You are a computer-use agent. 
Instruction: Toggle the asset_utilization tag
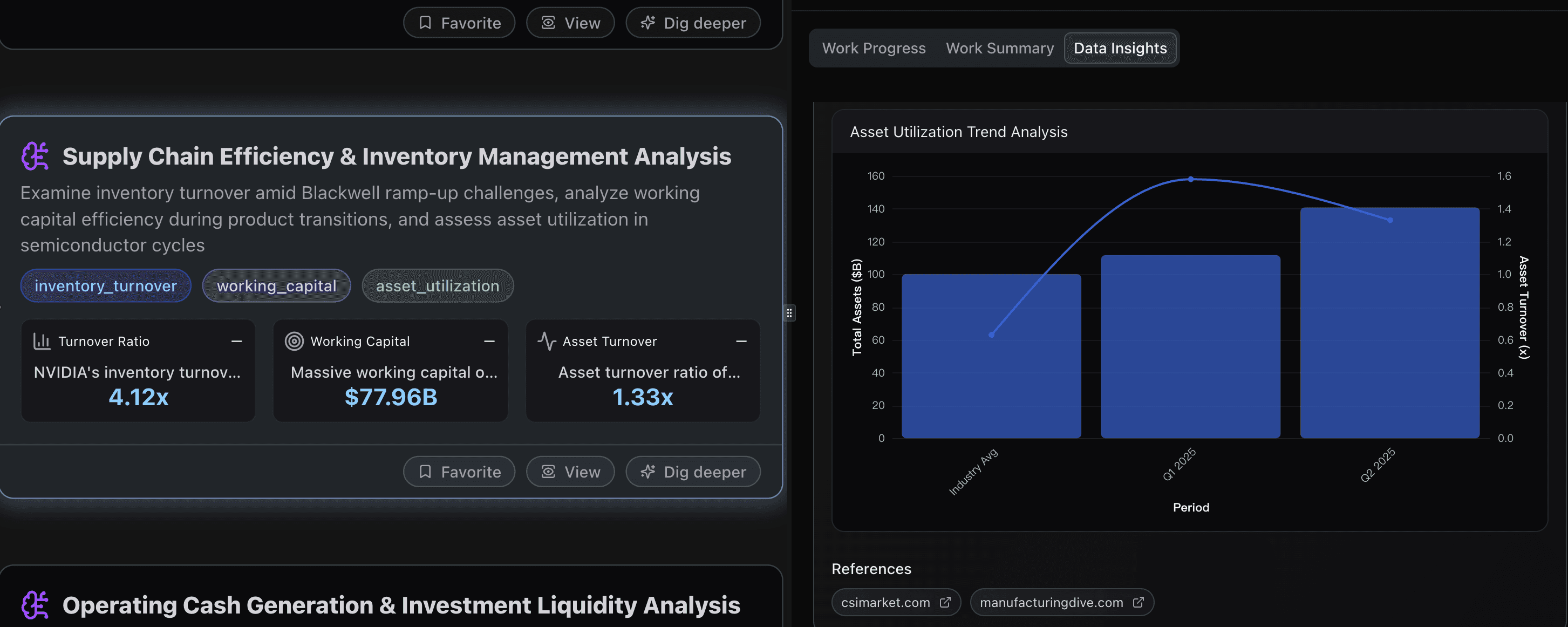pos(438,285)
